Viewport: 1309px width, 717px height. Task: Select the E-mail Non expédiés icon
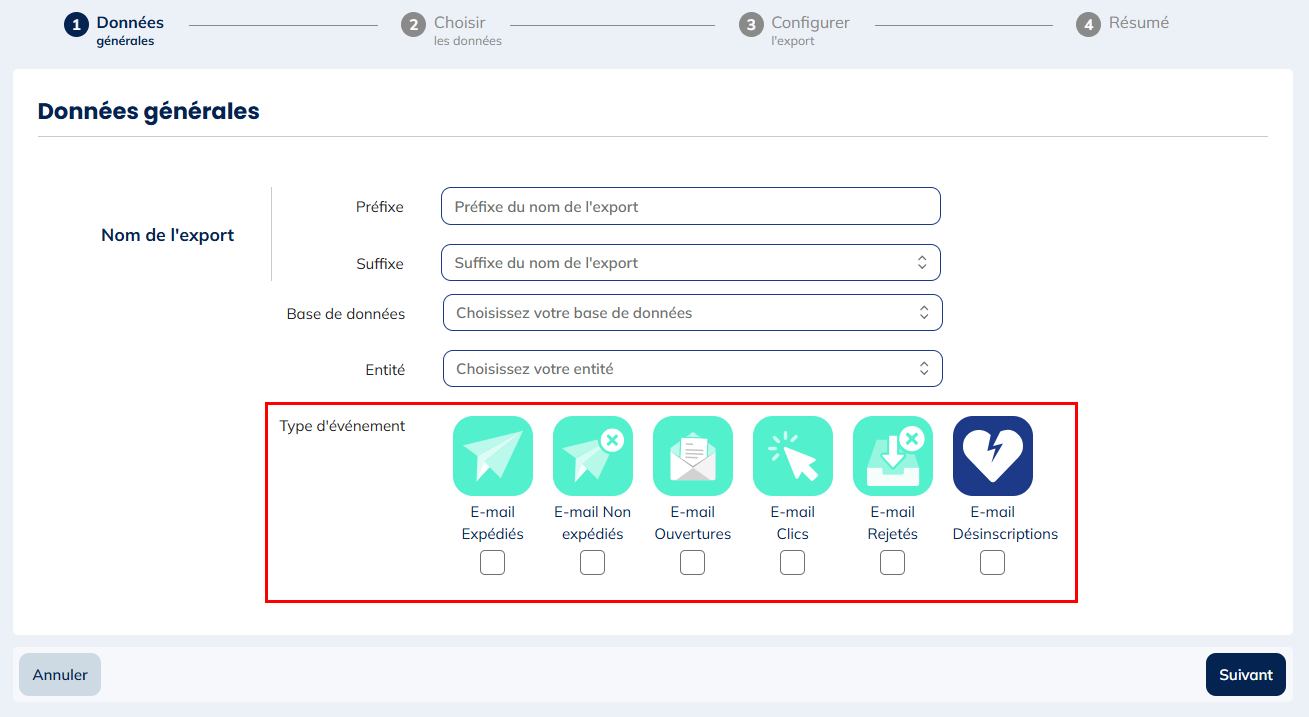(592, 456)
